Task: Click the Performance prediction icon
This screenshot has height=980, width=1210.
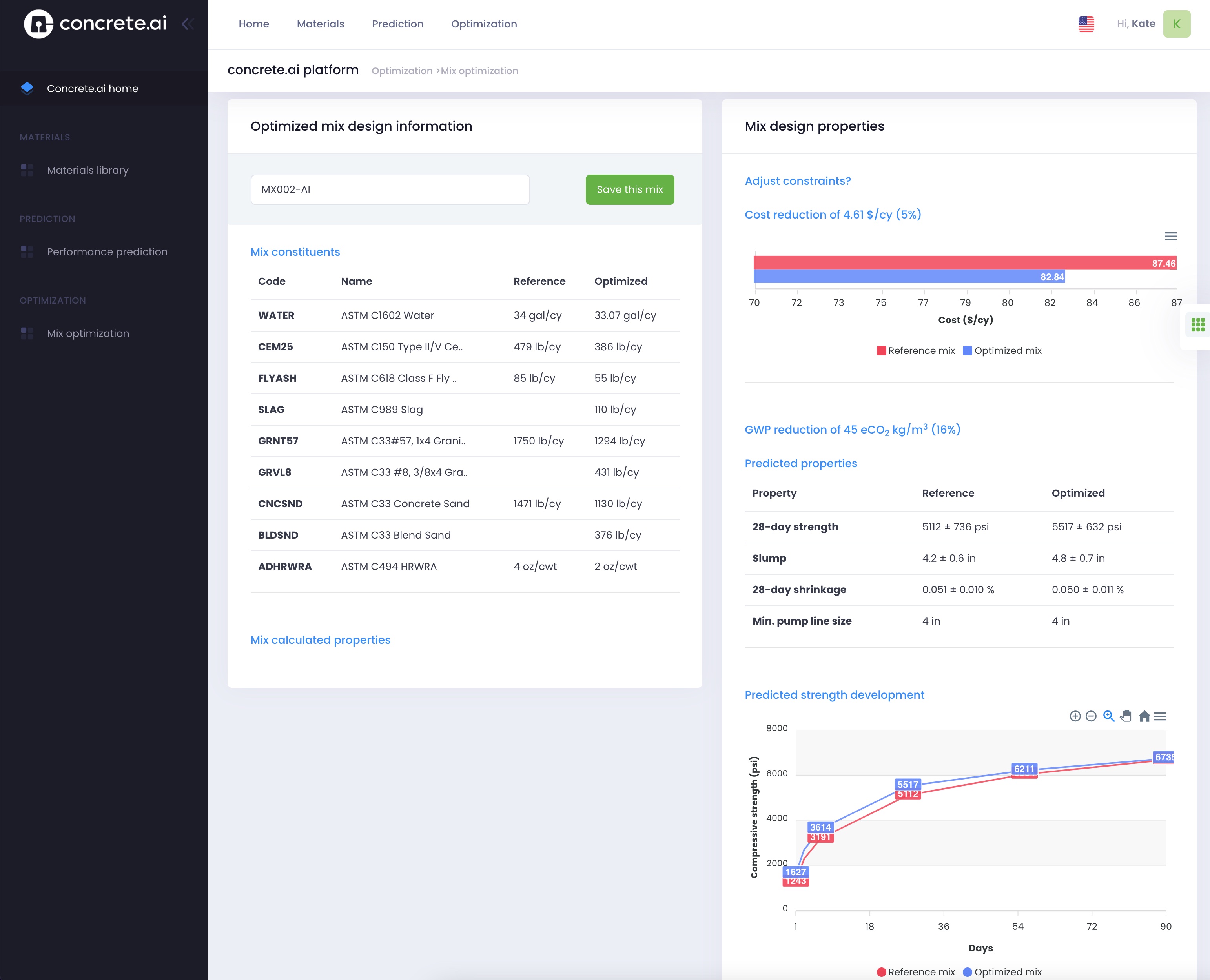Action: pyautogui.click(x=28, y=251)
